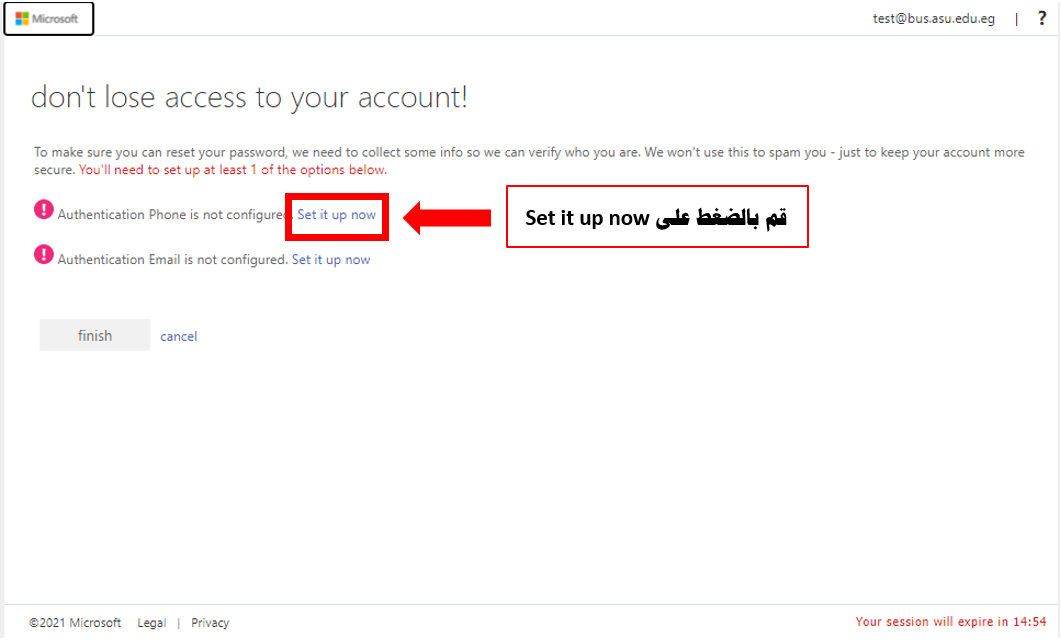Click the Arabic instruction callout box

click(x=657, y=216)
